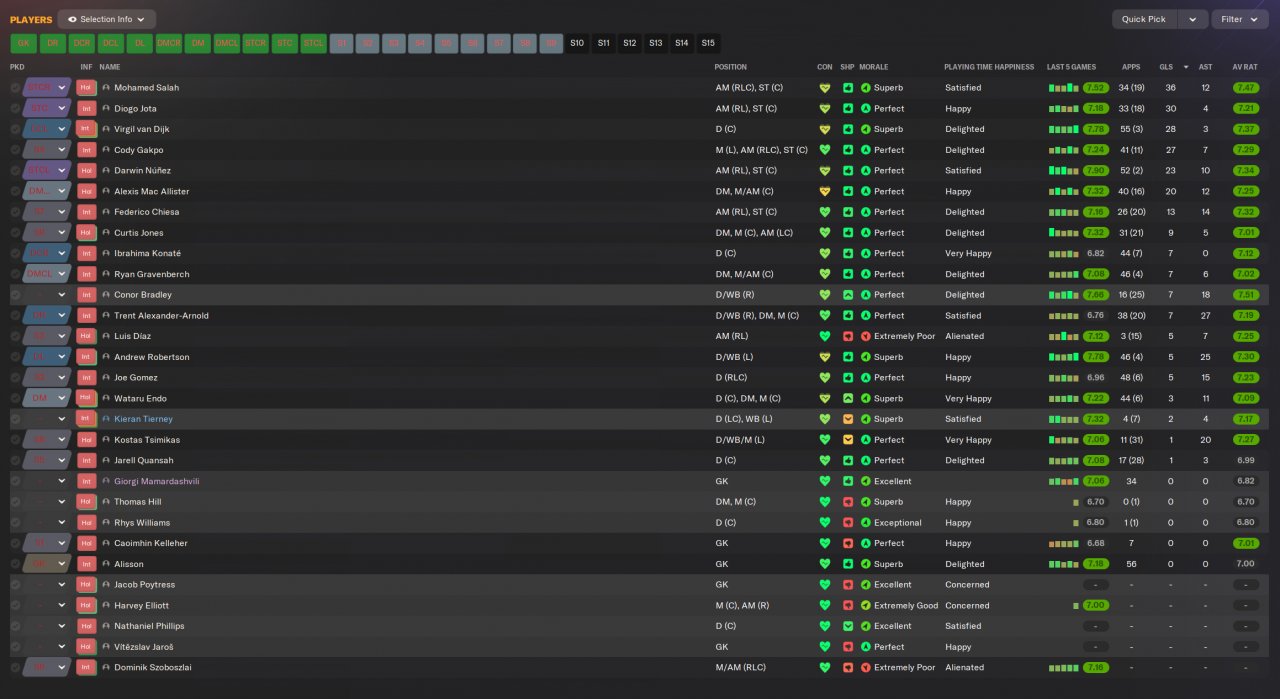Click Conor Bradley's 7.51 average rating pill
This screenshot has height=699, width=1280.
(x=1245, y=295)
